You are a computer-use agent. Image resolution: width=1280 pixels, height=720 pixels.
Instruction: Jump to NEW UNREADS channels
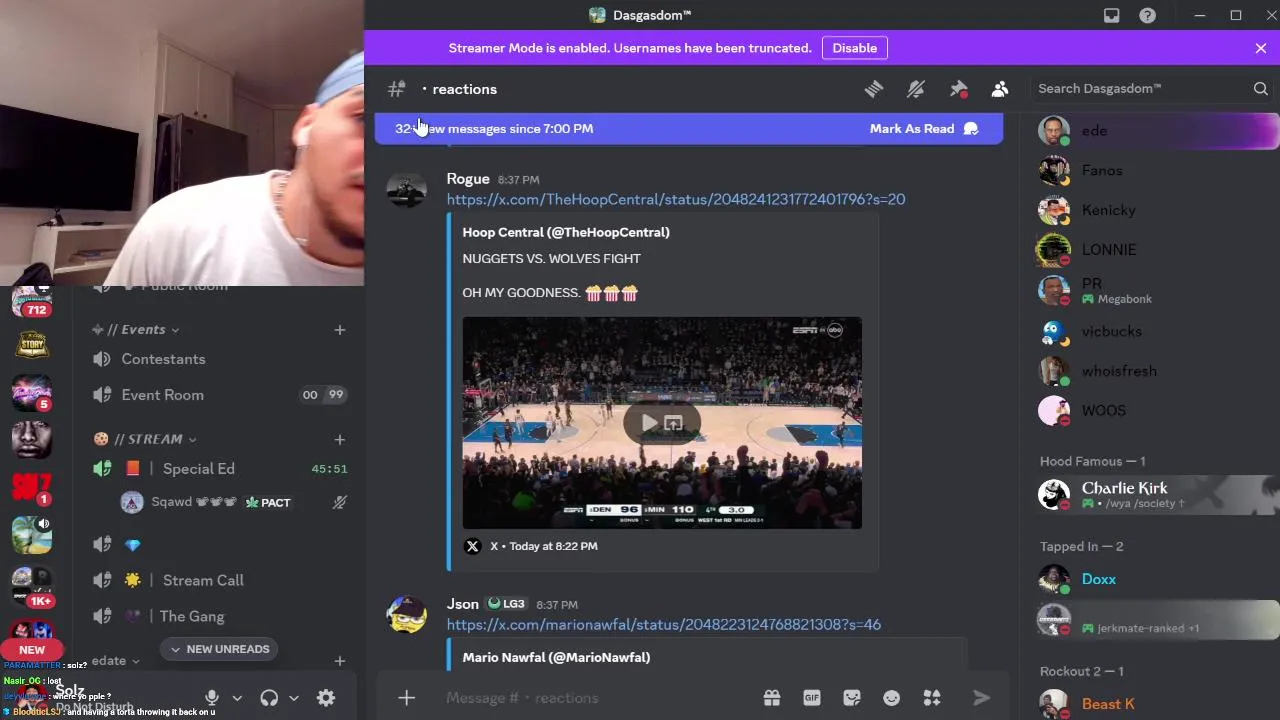point(219,649)
